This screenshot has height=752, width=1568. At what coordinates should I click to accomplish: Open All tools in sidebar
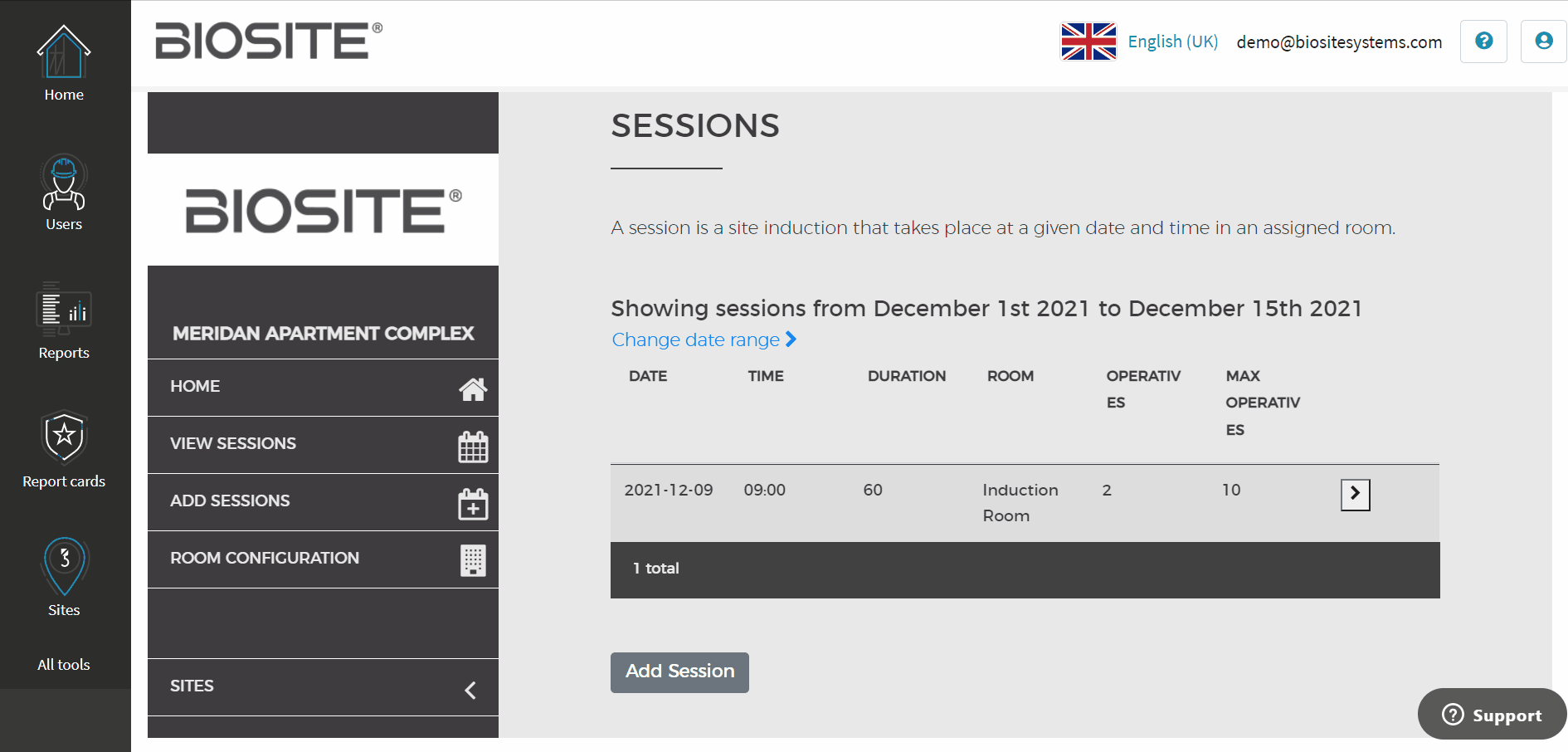64,665
